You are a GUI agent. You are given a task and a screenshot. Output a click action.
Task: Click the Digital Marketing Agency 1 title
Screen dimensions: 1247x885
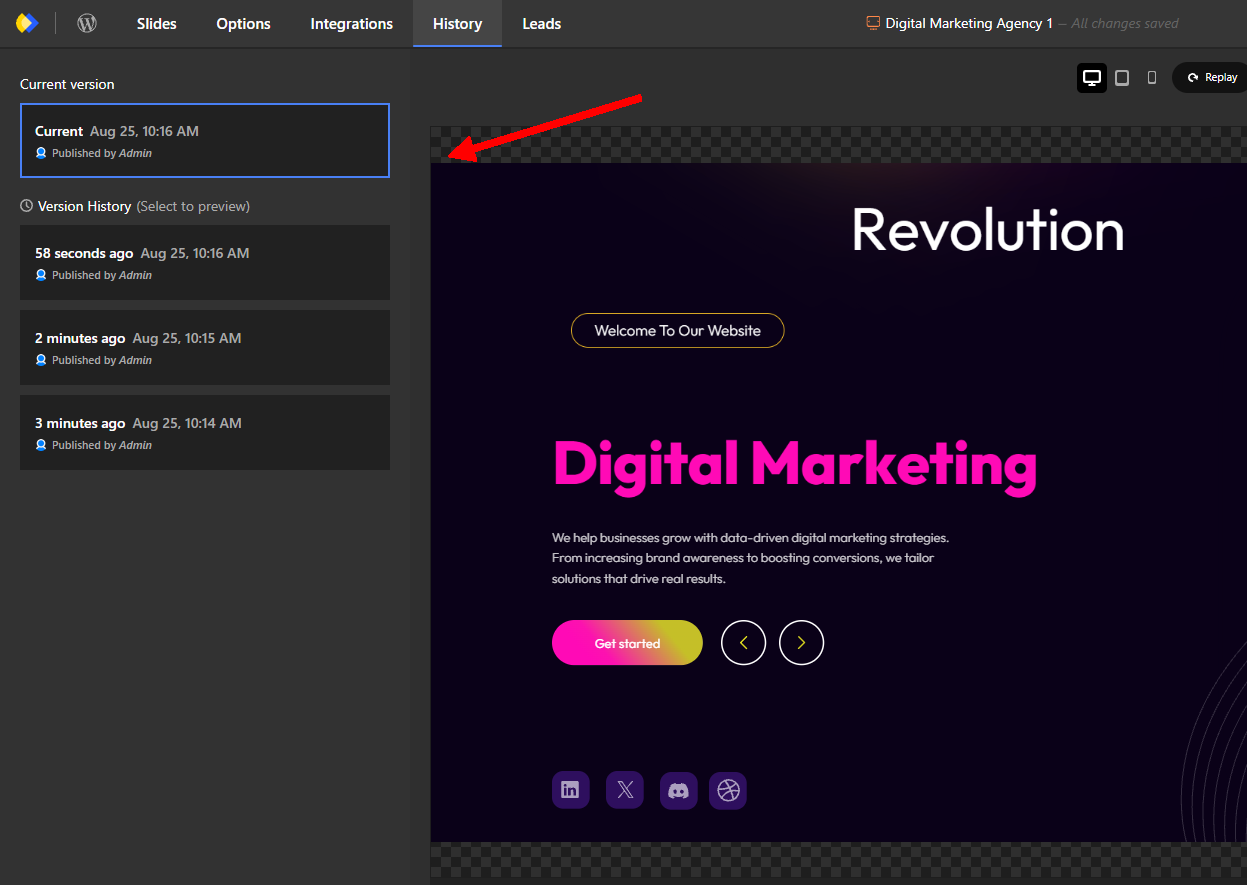[x=969, y=23]
